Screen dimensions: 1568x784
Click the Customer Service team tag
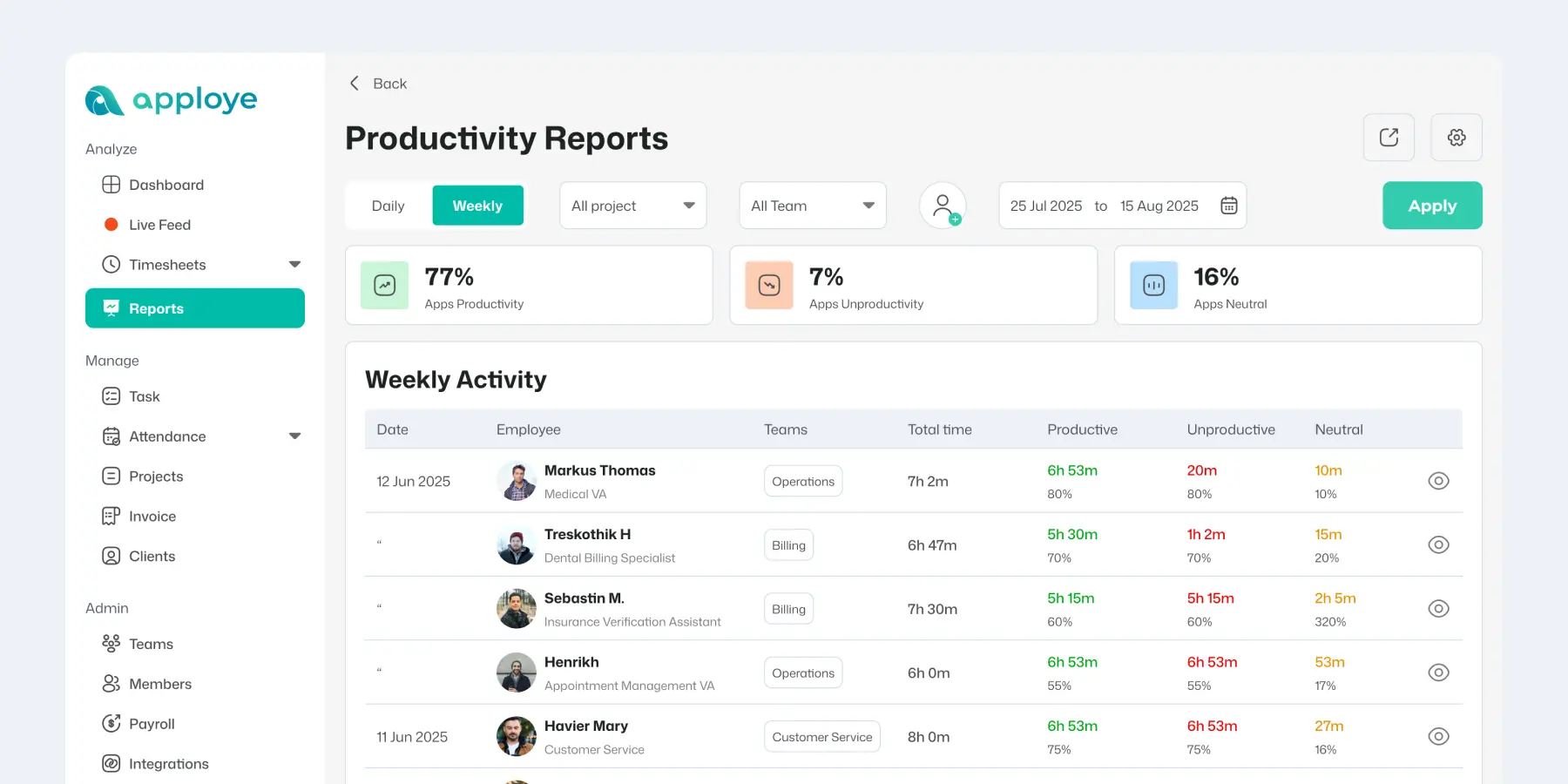click(822, 737)
